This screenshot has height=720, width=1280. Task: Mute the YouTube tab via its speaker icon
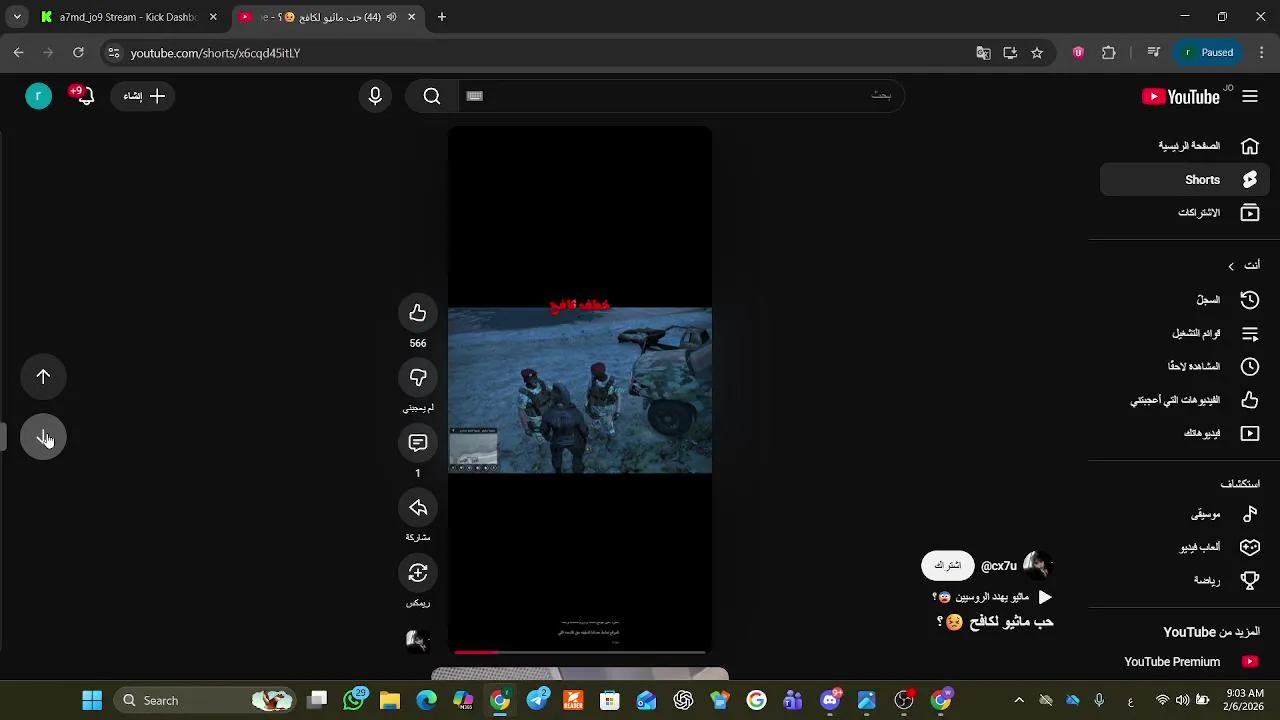point(391,17)
